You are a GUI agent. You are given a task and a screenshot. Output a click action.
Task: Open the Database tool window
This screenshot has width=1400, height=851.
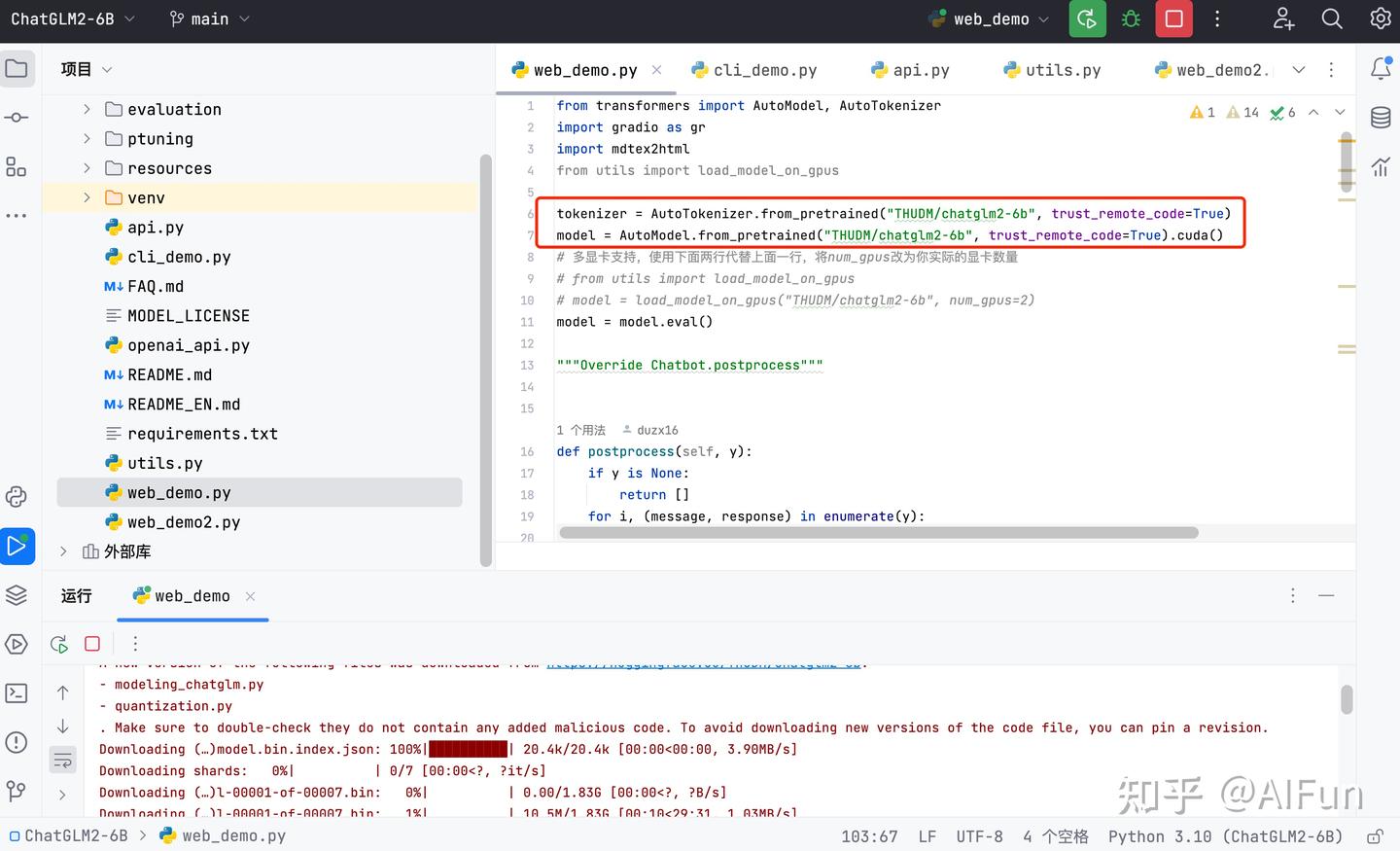[x=1380, y=118]
